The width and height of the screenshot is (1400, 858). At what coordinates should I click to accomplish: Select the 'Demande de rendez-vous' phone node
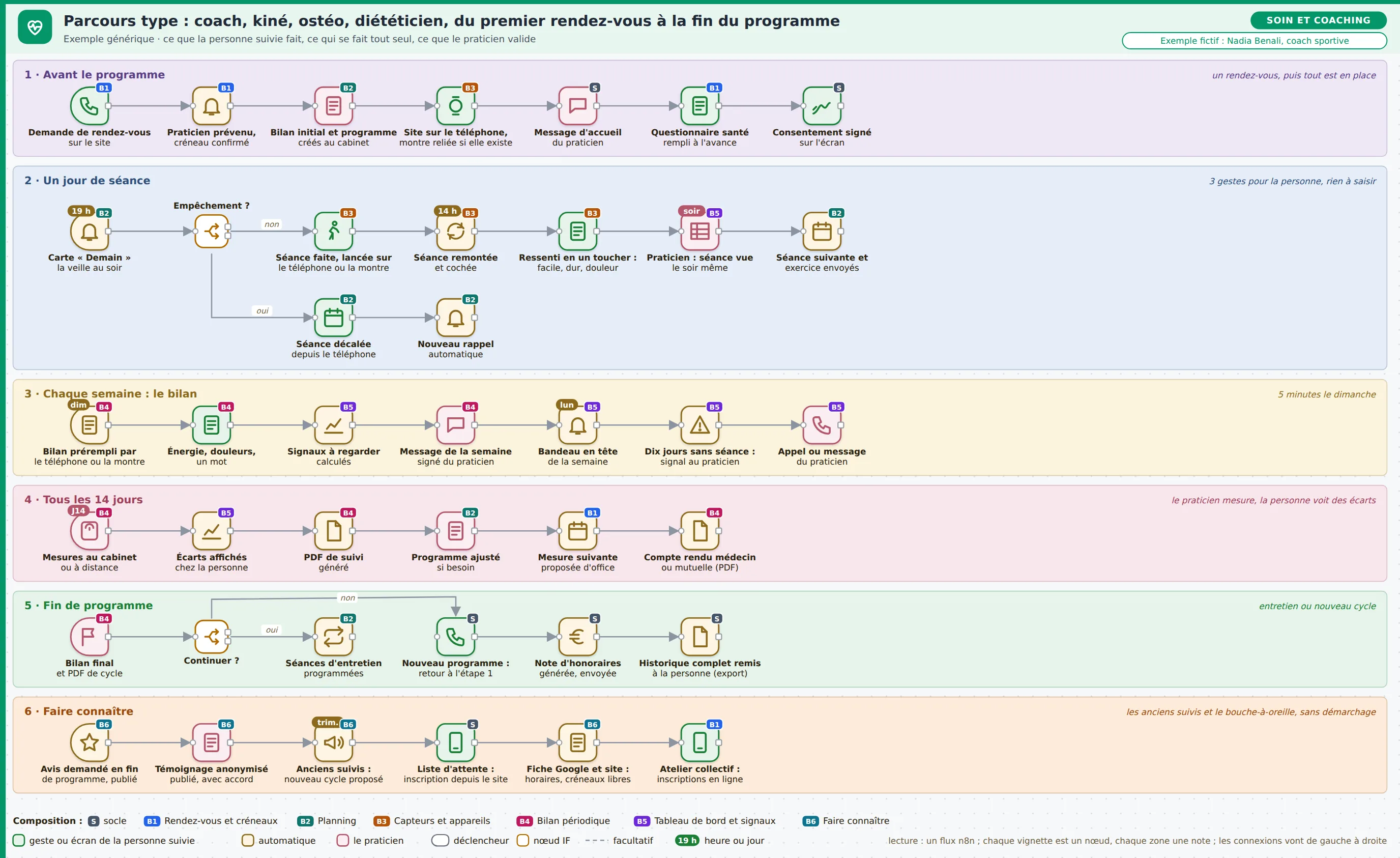[89, 106]
